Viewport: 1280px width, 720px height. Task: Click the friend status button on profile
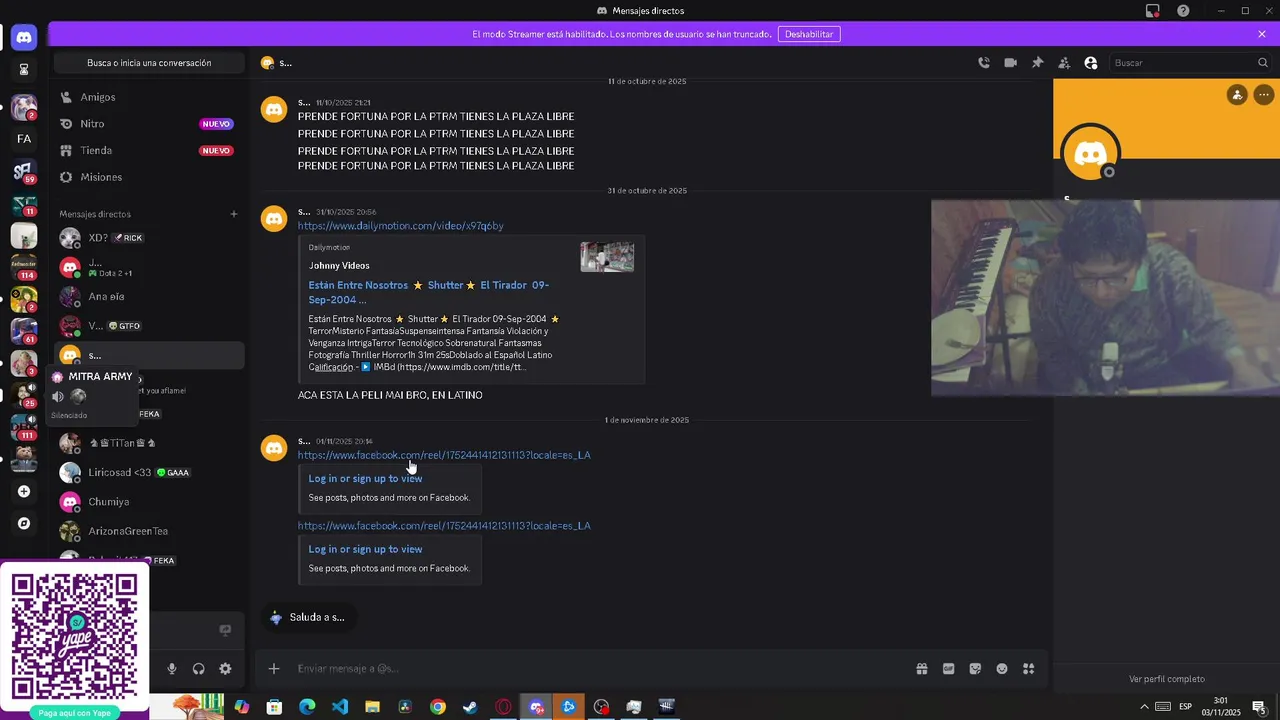(1237, 95)
